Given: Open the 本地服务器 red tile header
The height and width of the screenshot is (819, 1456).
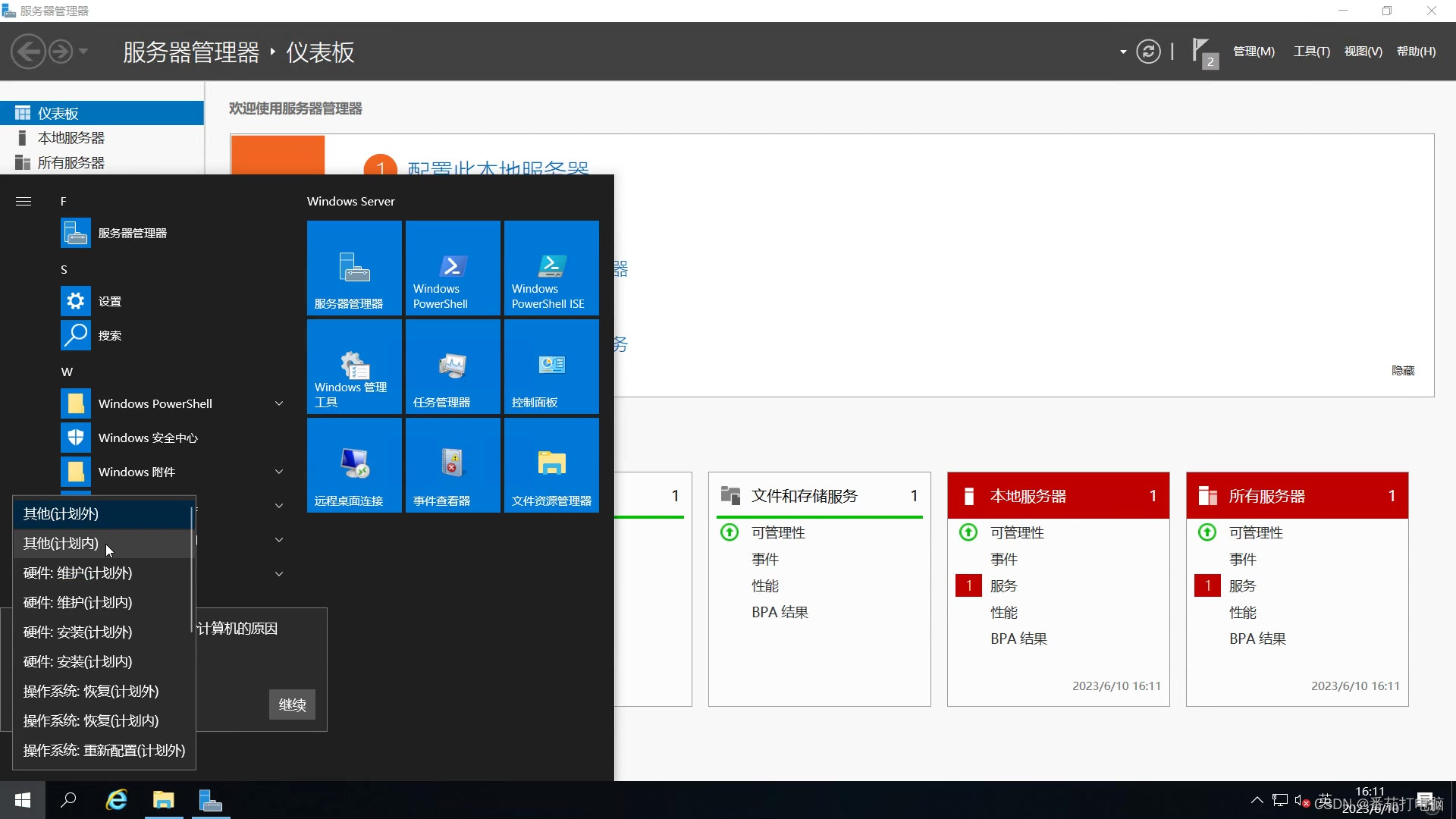Looking at the screenshot, I should tap(1058, 495).
